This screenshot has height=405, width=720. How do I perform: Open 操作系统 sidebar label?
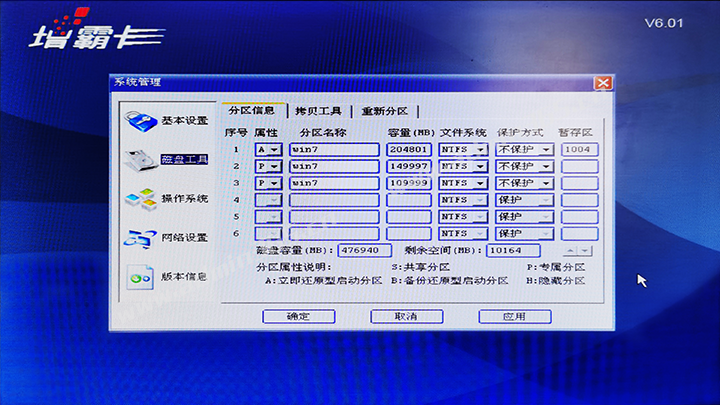click(x=185, y=198)
